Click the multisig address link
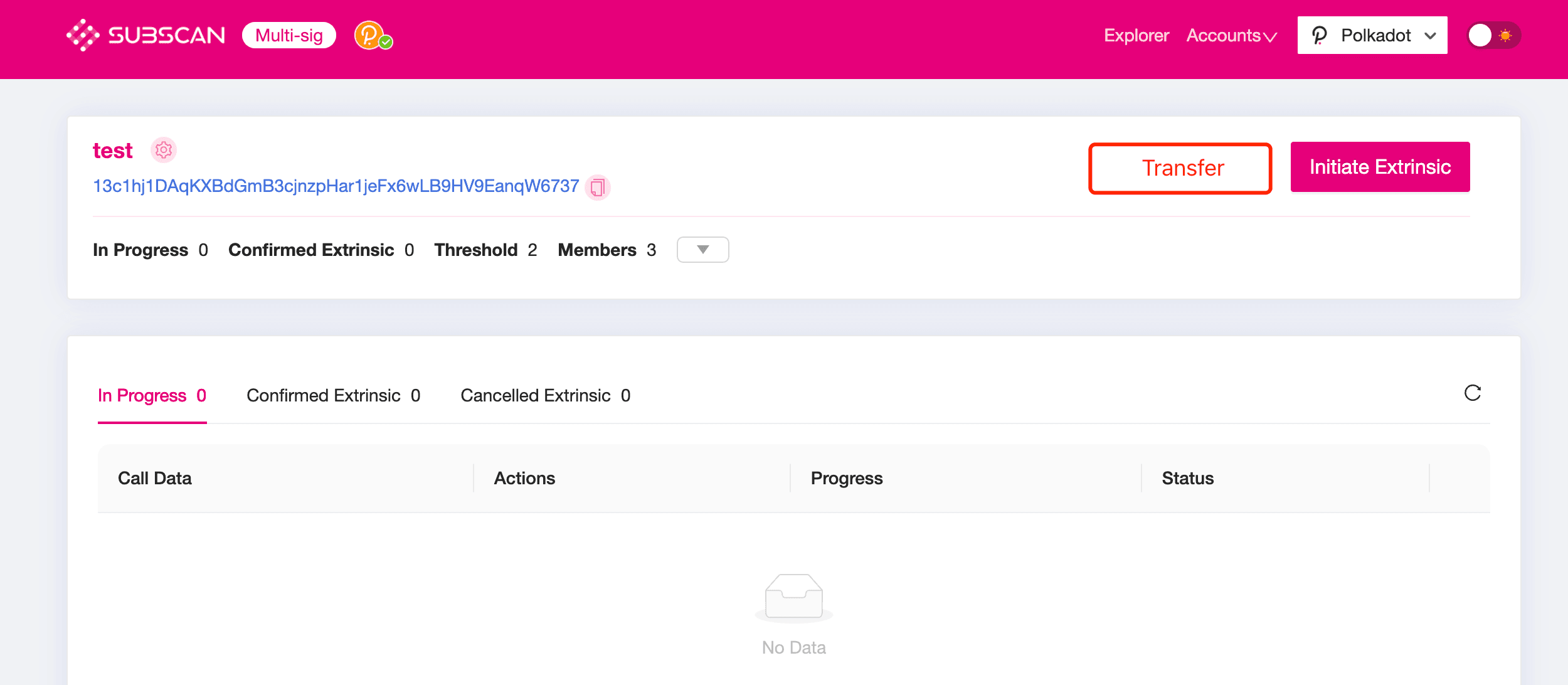This screenshot has width=1568, height=685. pyautogui.click(x=336, y=186)
